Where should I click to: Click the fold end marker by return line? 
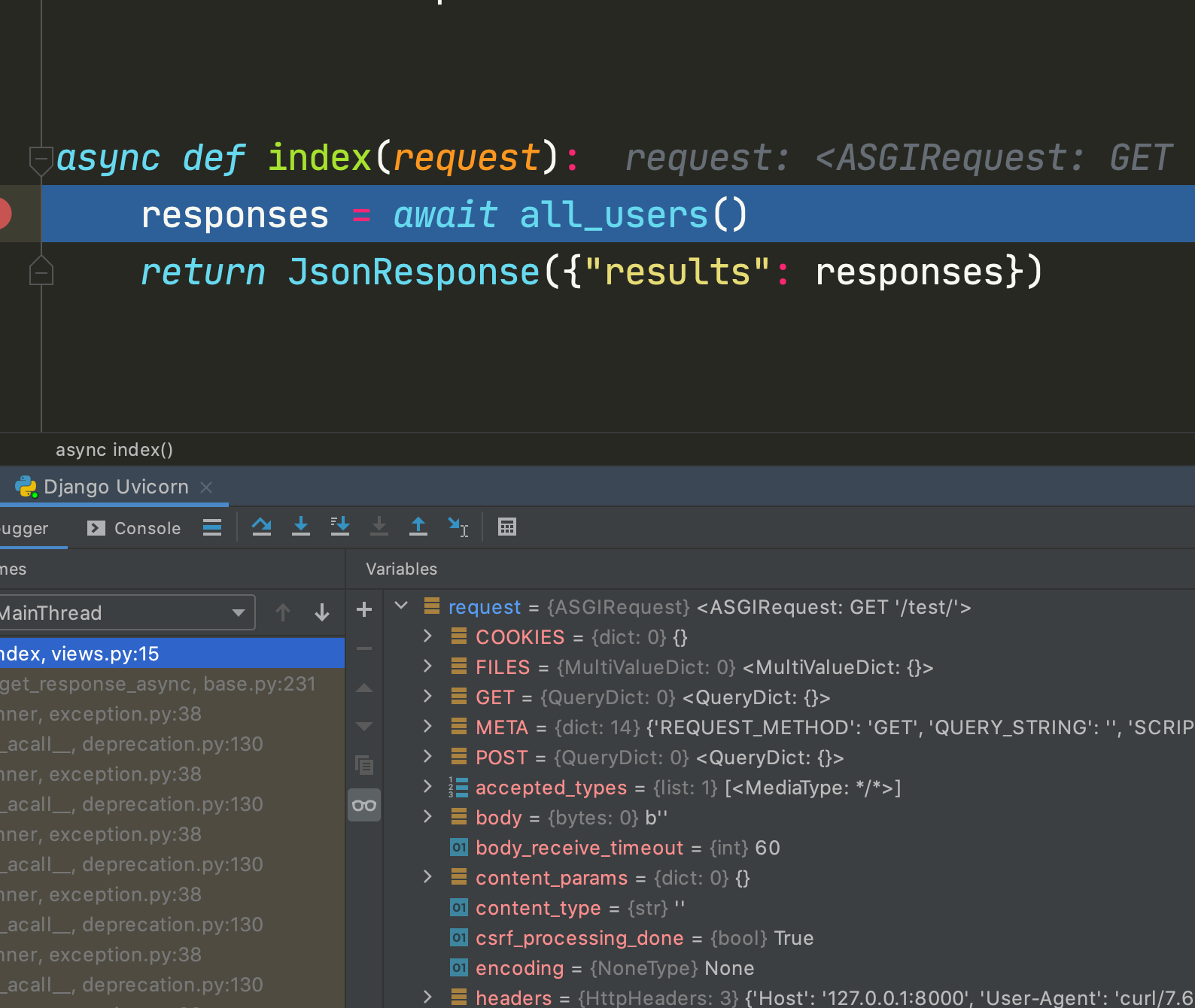pyautogui.click(x=41, y=271)
